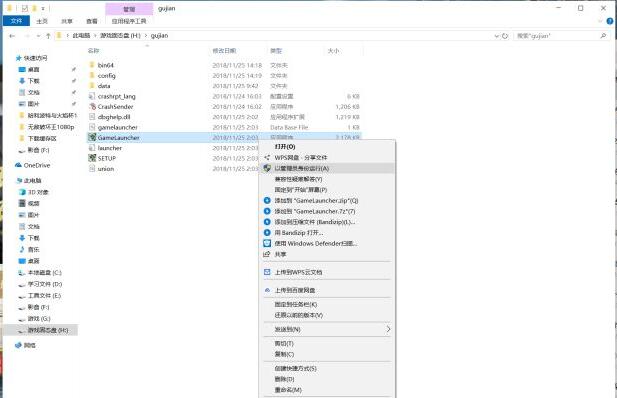Click the WPS cloud upload icon
The image size is (617, 398).
(x=267, y=272)
